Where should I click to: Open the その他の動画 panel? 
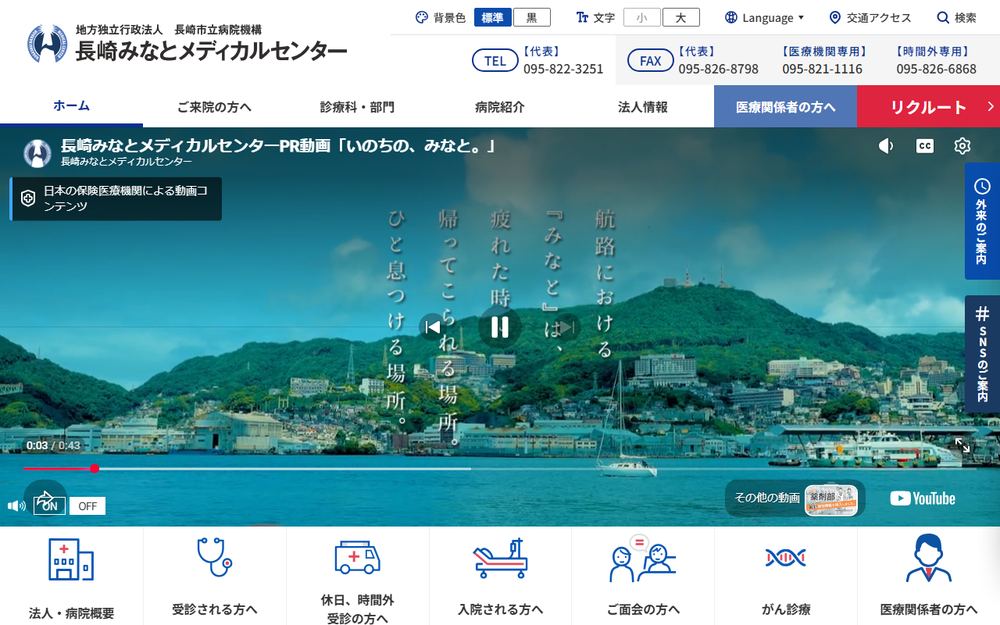(795, 498)
